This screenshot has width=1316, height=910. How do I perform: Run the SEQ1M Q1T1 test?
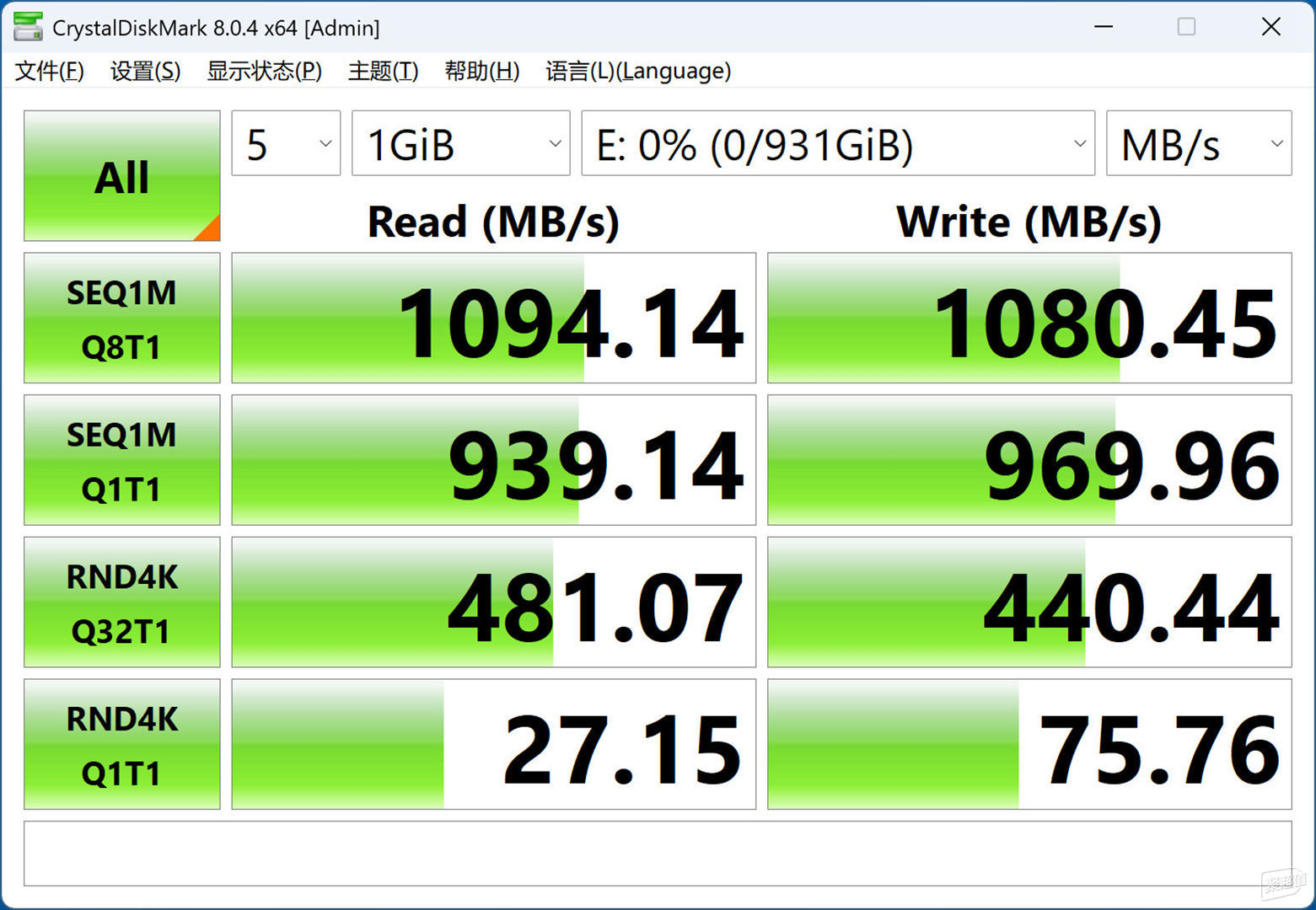[122, 460]
